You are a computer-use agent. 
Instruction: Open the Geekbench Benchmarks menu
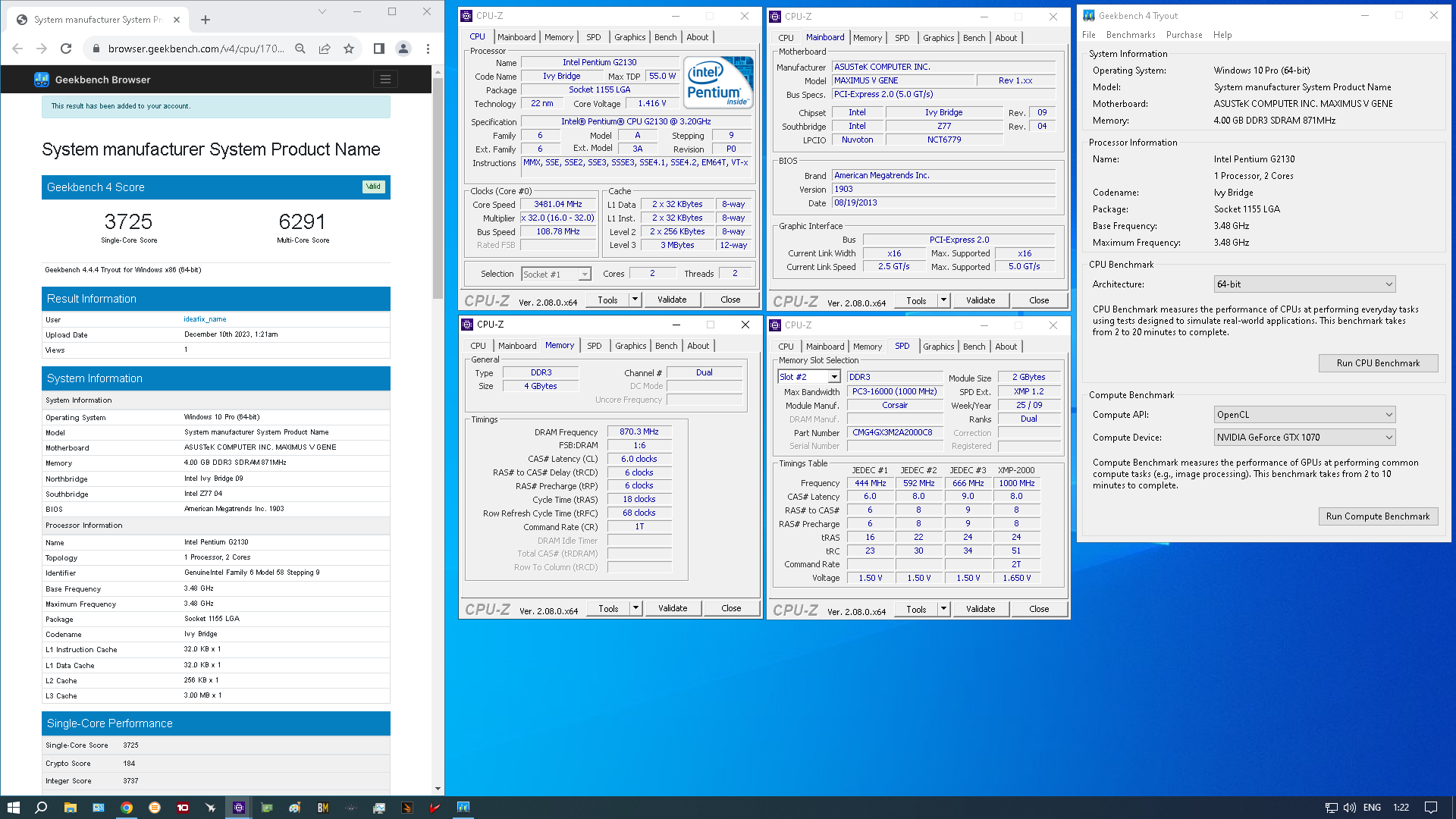tap(1131, 35)
